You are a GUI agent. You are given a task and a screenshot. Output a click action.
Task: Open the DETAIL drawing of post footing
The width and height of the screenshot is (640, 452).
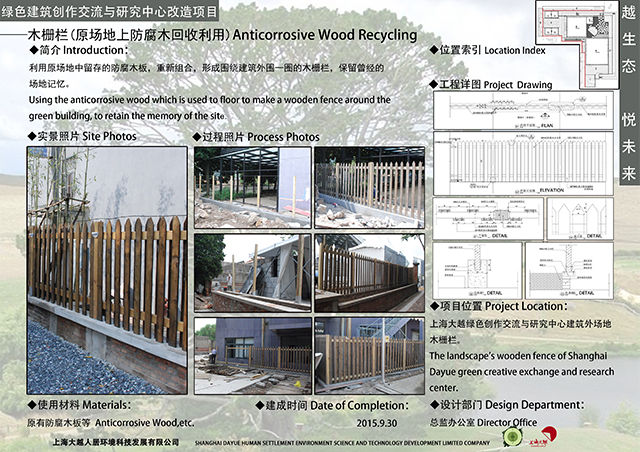tap(477, 271)
